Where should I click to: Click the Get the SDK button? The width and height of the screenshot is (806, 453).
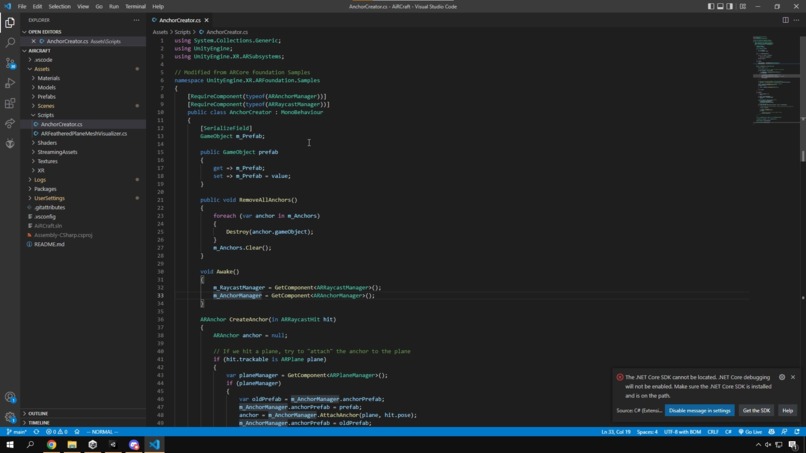(x=756, y=410)
